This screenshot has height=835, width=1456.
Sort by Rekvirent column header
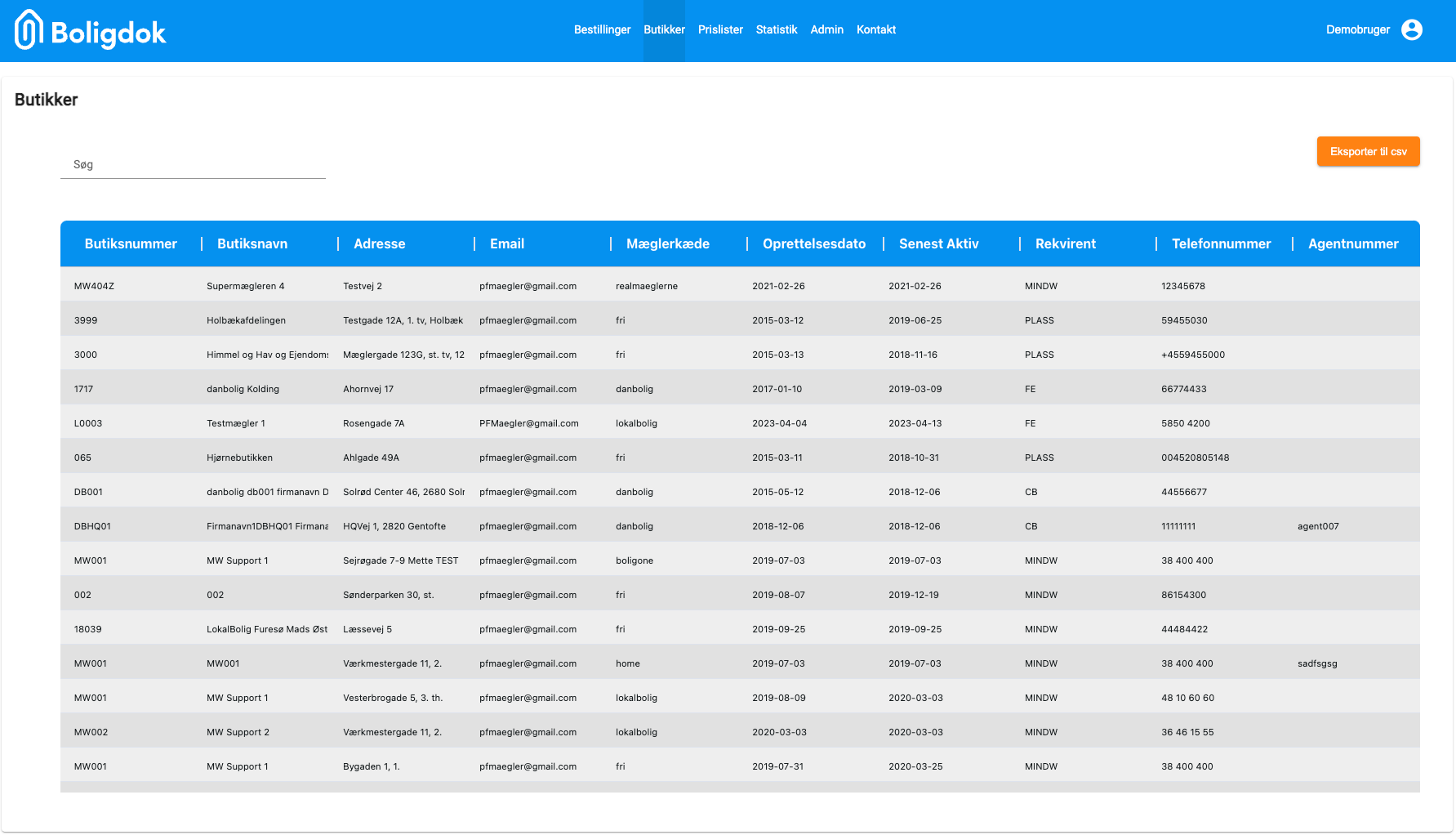[x=1066, y=243]
